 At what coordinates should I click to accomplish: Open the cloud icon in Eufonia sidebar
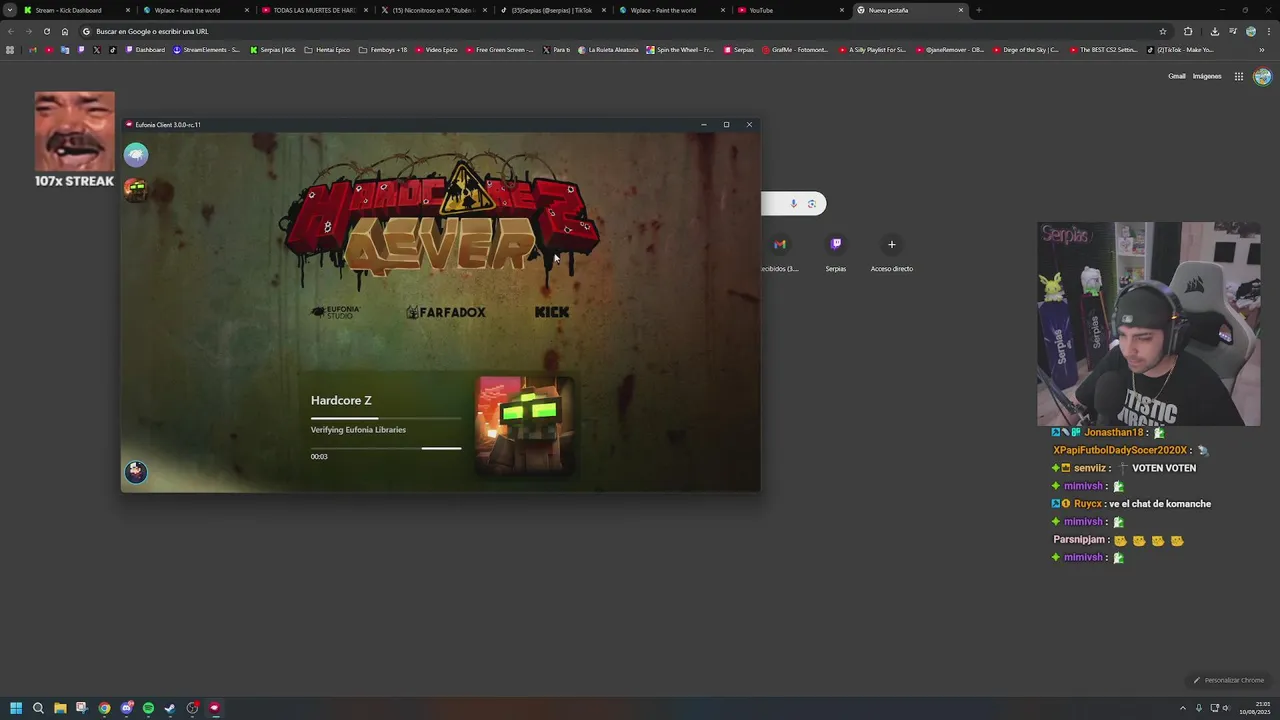[136, 155]
